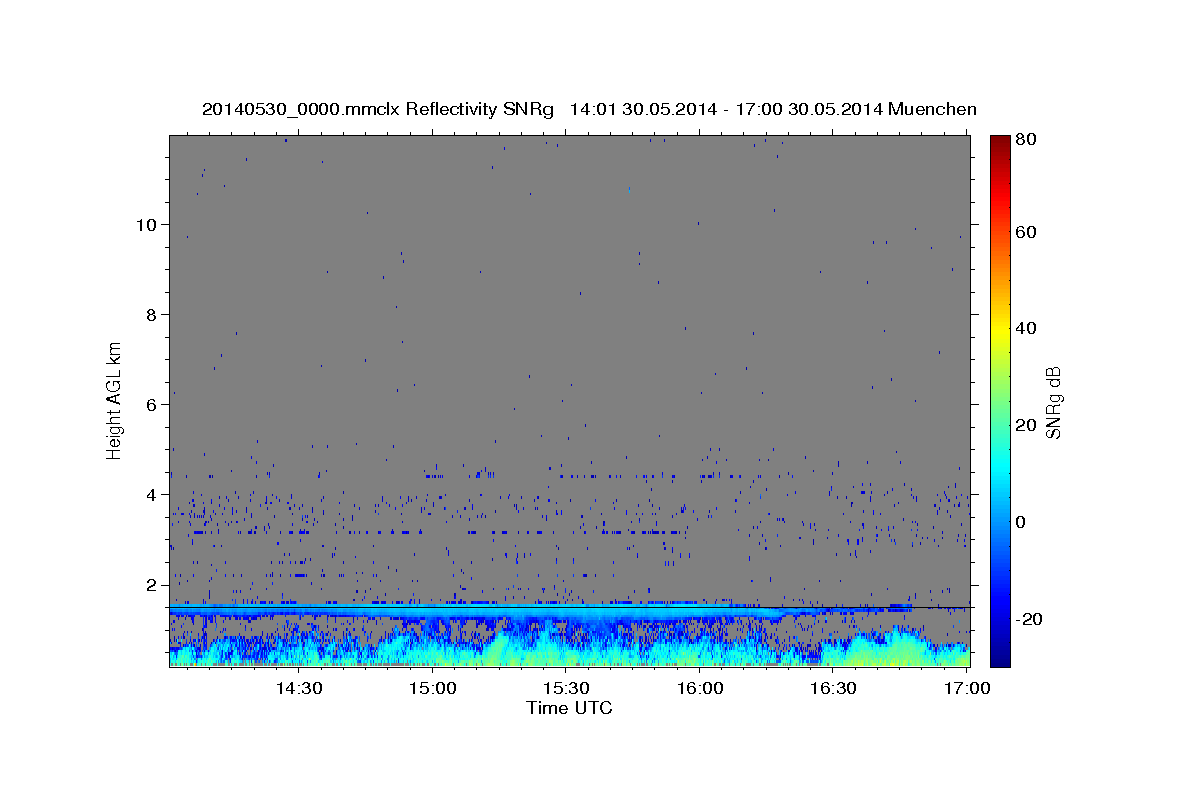Click the 'SNRg dB' colorbar label
Screen dimensions: 1200x800
tap(1052, 401)
